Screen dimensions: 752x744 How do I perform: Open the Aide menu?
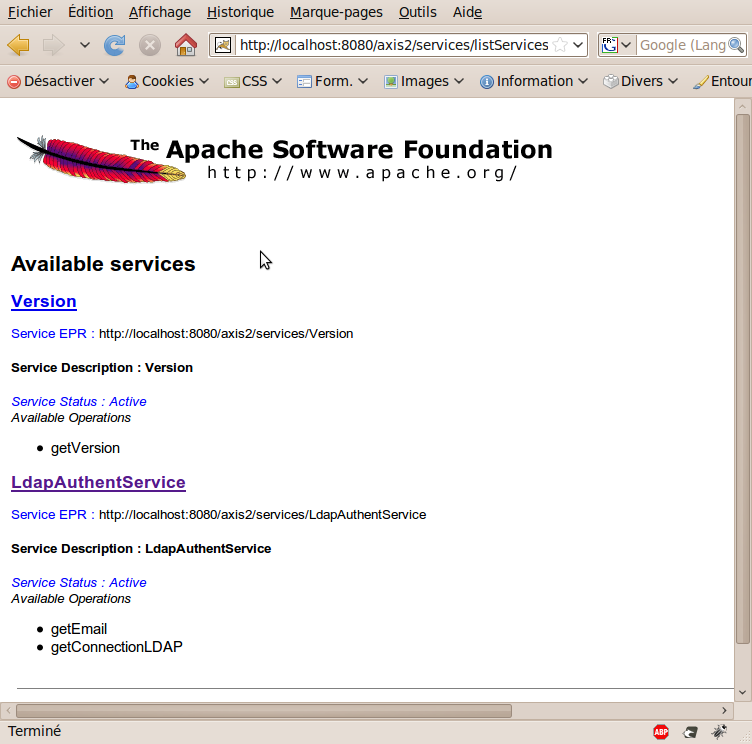click(x=468, y=12)
